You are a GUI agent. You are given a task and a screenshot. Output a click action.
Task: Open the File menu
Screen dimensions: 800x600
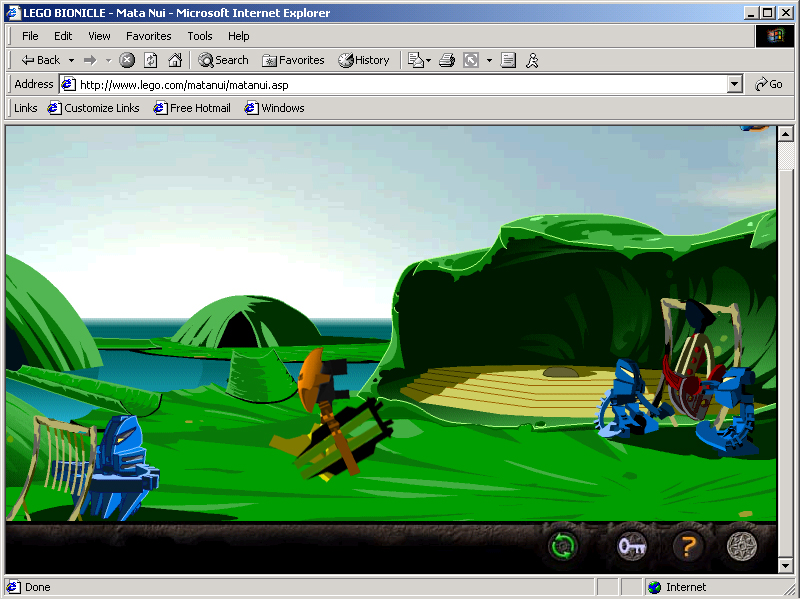click(x=30, y=36)
